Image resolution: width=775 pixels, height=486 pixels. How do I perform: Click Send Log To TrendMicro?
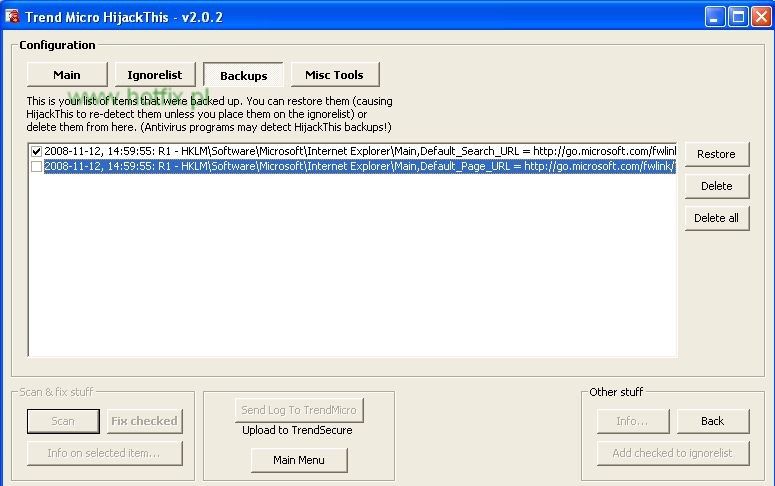click(x=299, y=410)
